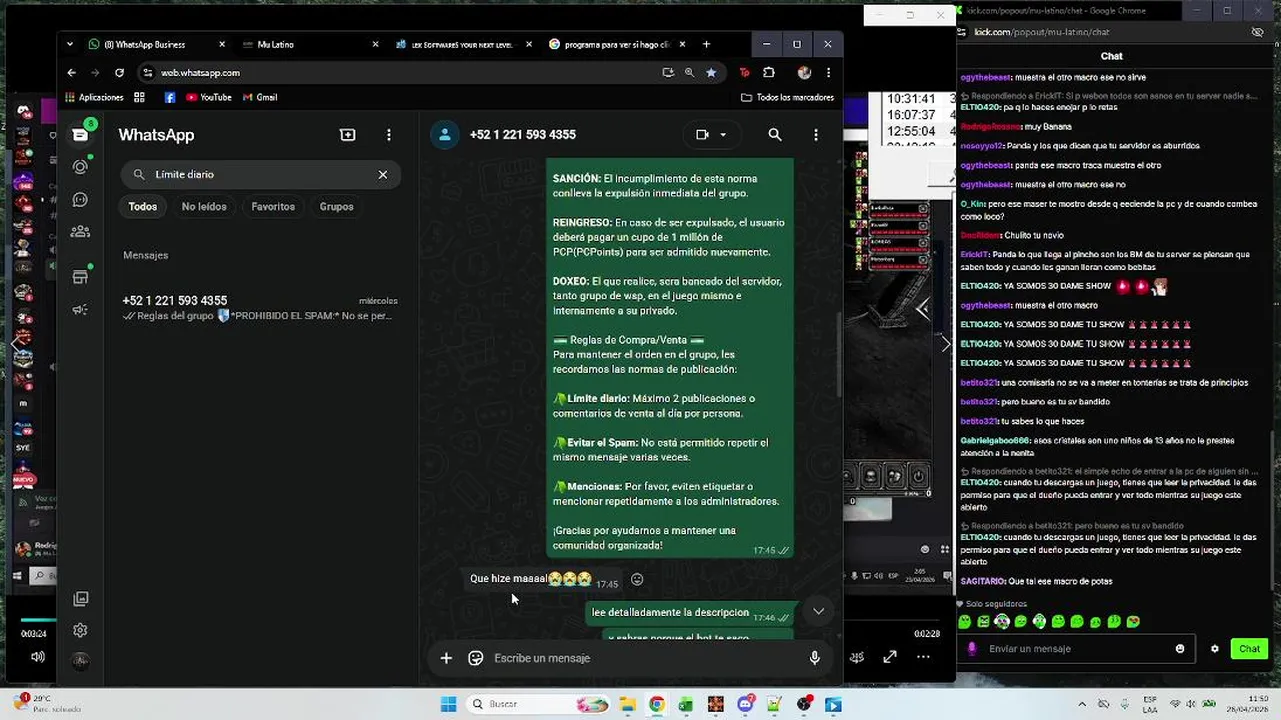Select the 'Grupos' chat filter

click(x=336, y=207)
